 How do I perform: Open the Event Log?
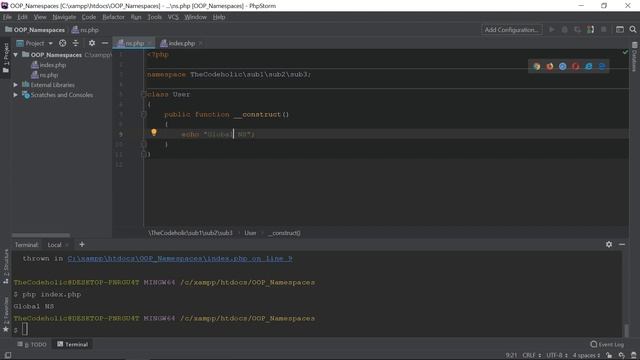[607, 344]
